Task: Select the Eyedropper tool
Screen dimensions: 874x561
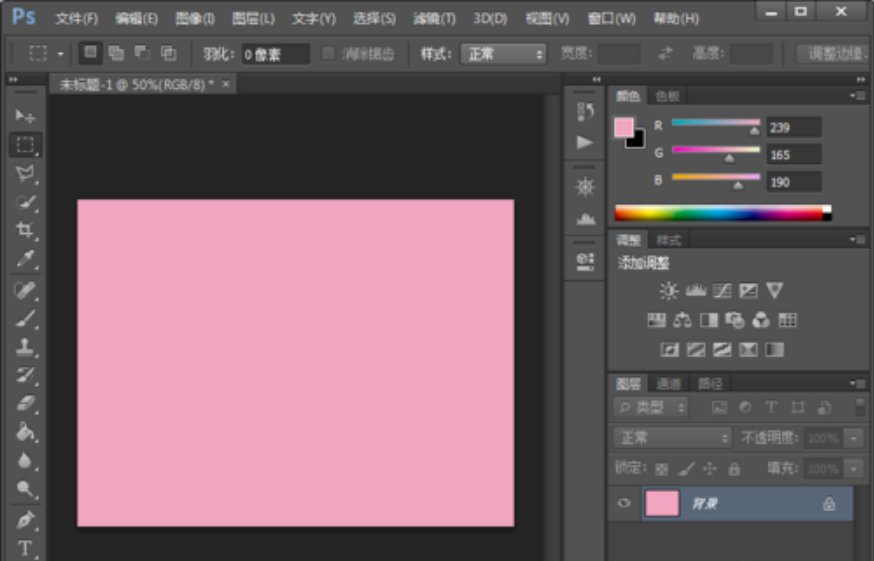Action: pos(25,259)
